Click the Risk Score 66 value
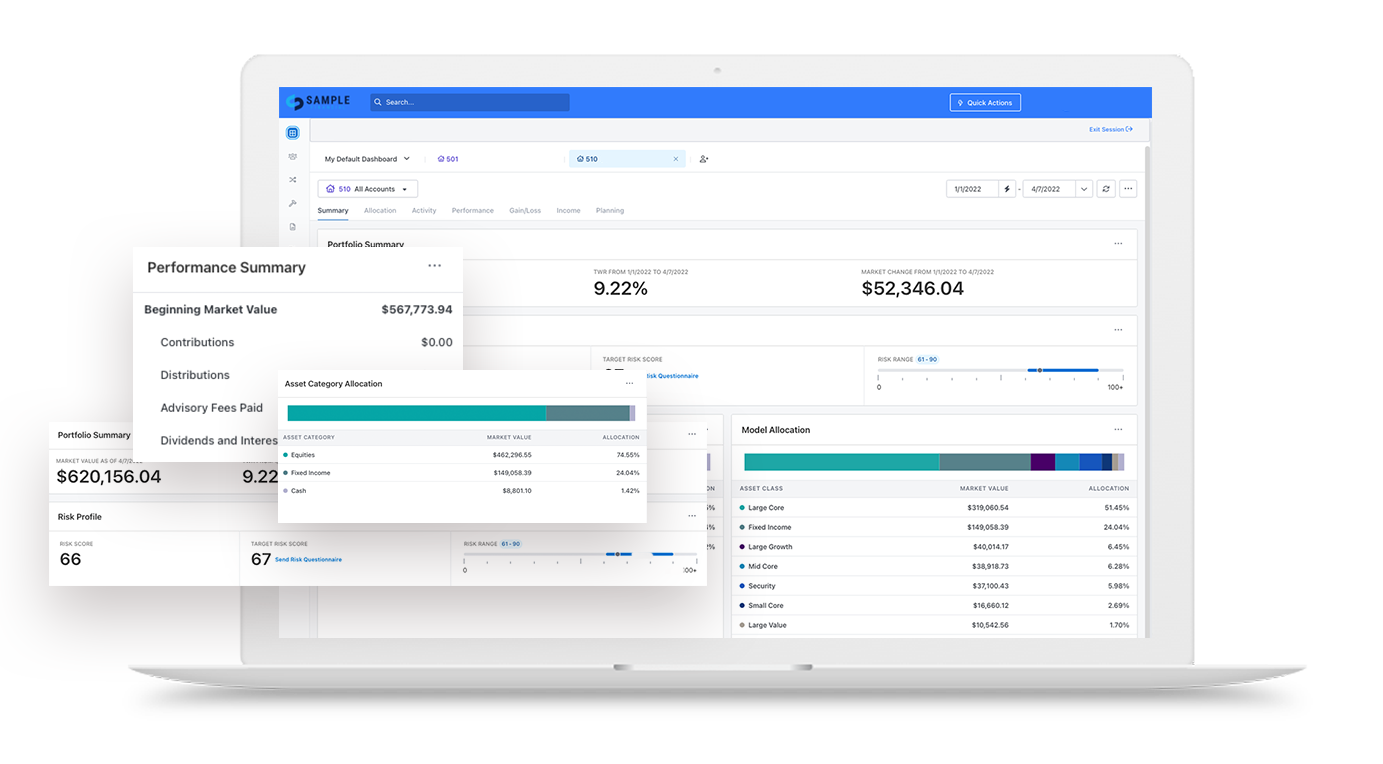Image resolution: width=1383 pixels, height=764 pixels. coord(70,560)
